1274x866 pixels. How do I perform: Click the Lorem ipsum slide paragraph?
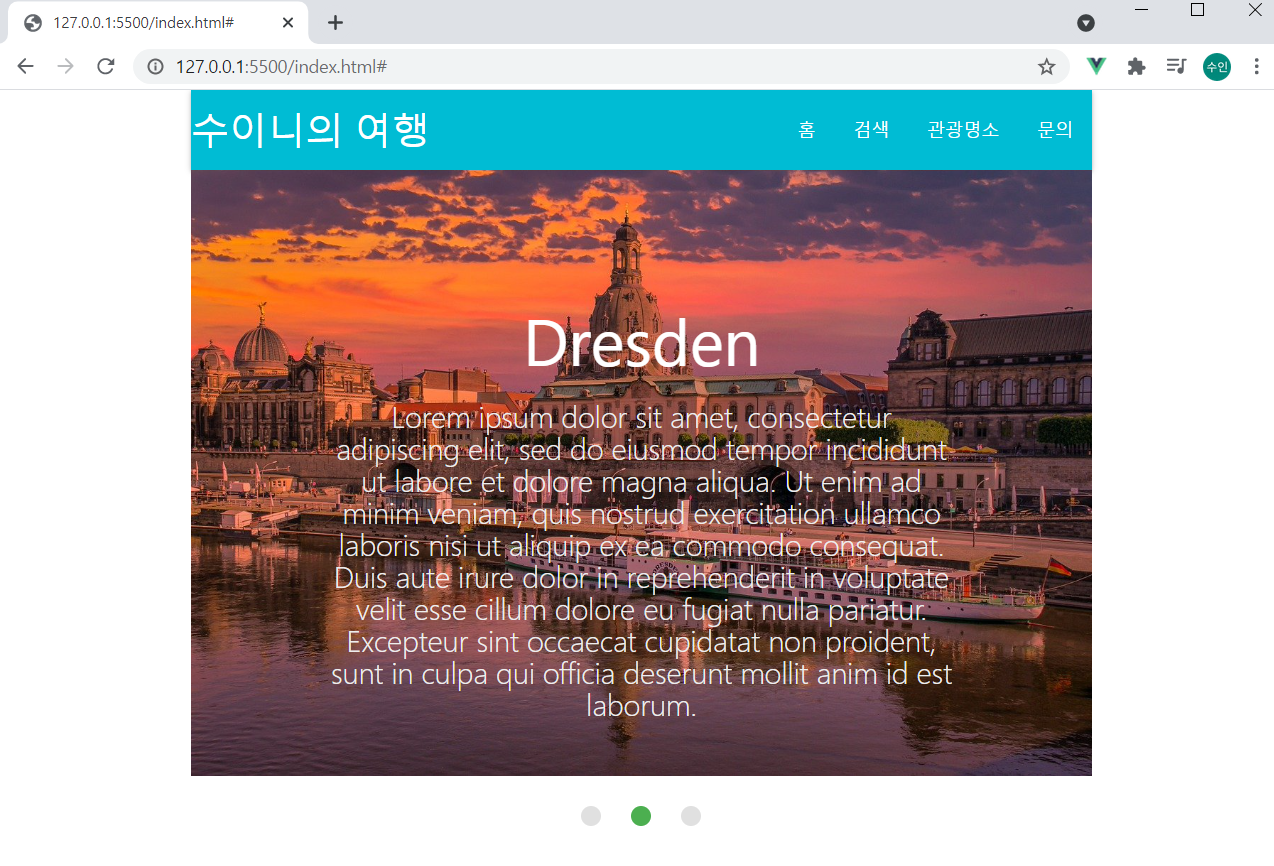pos(641,561)
